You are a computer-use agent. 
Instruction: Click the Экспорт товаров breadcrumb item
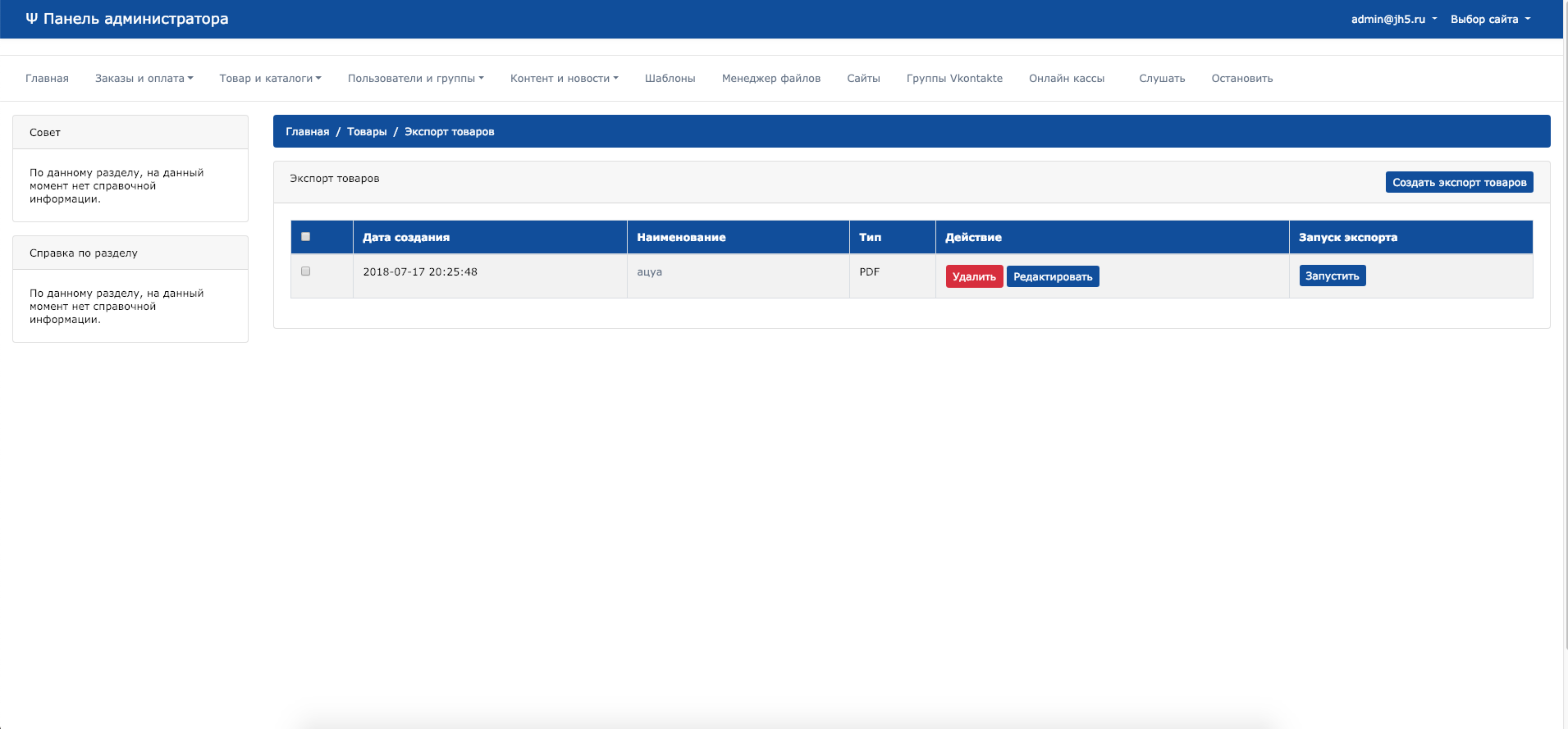coord(450,132)
